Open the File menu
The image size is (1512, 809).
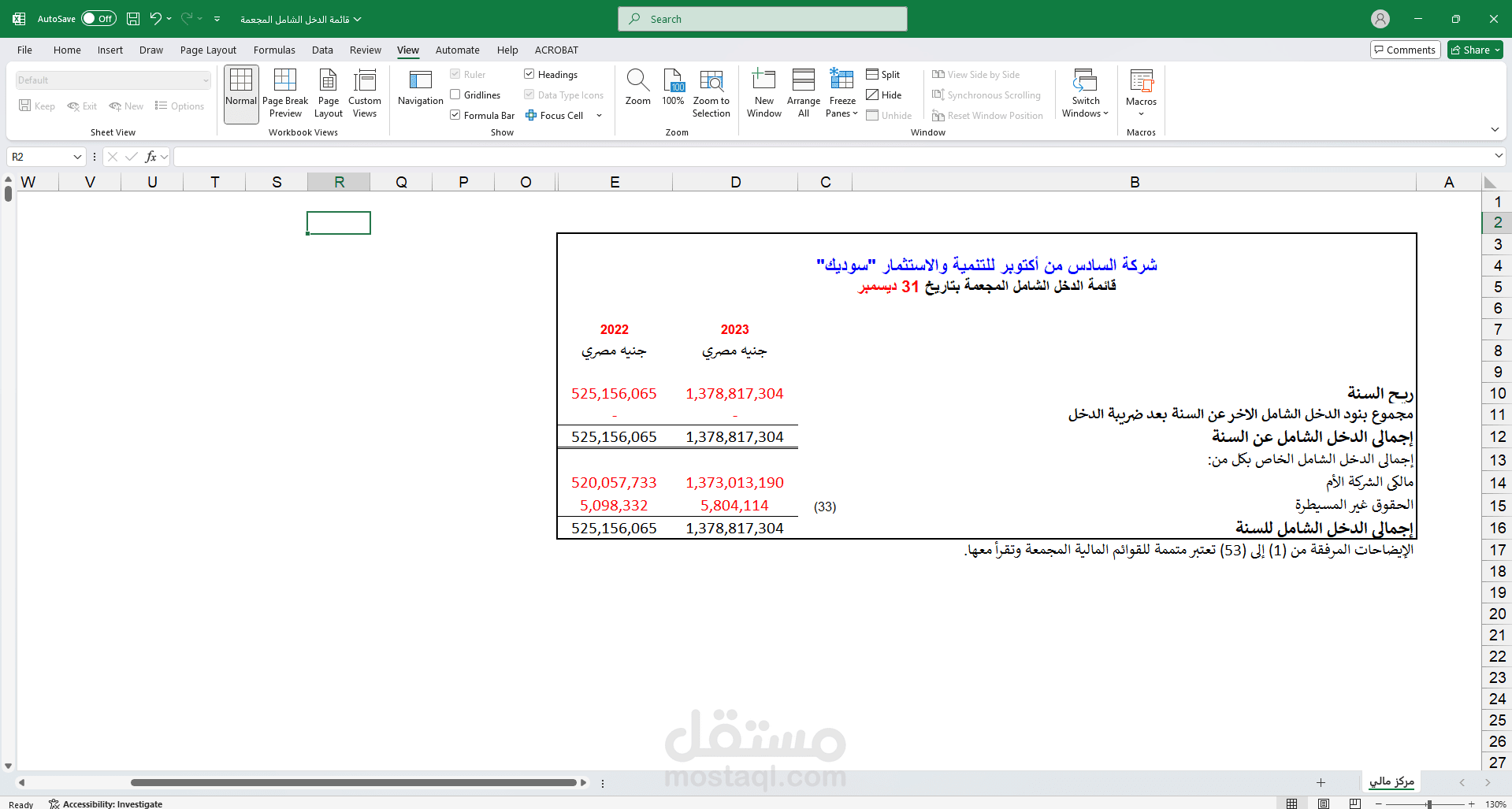pyautogui.click(x=25, y=50)
